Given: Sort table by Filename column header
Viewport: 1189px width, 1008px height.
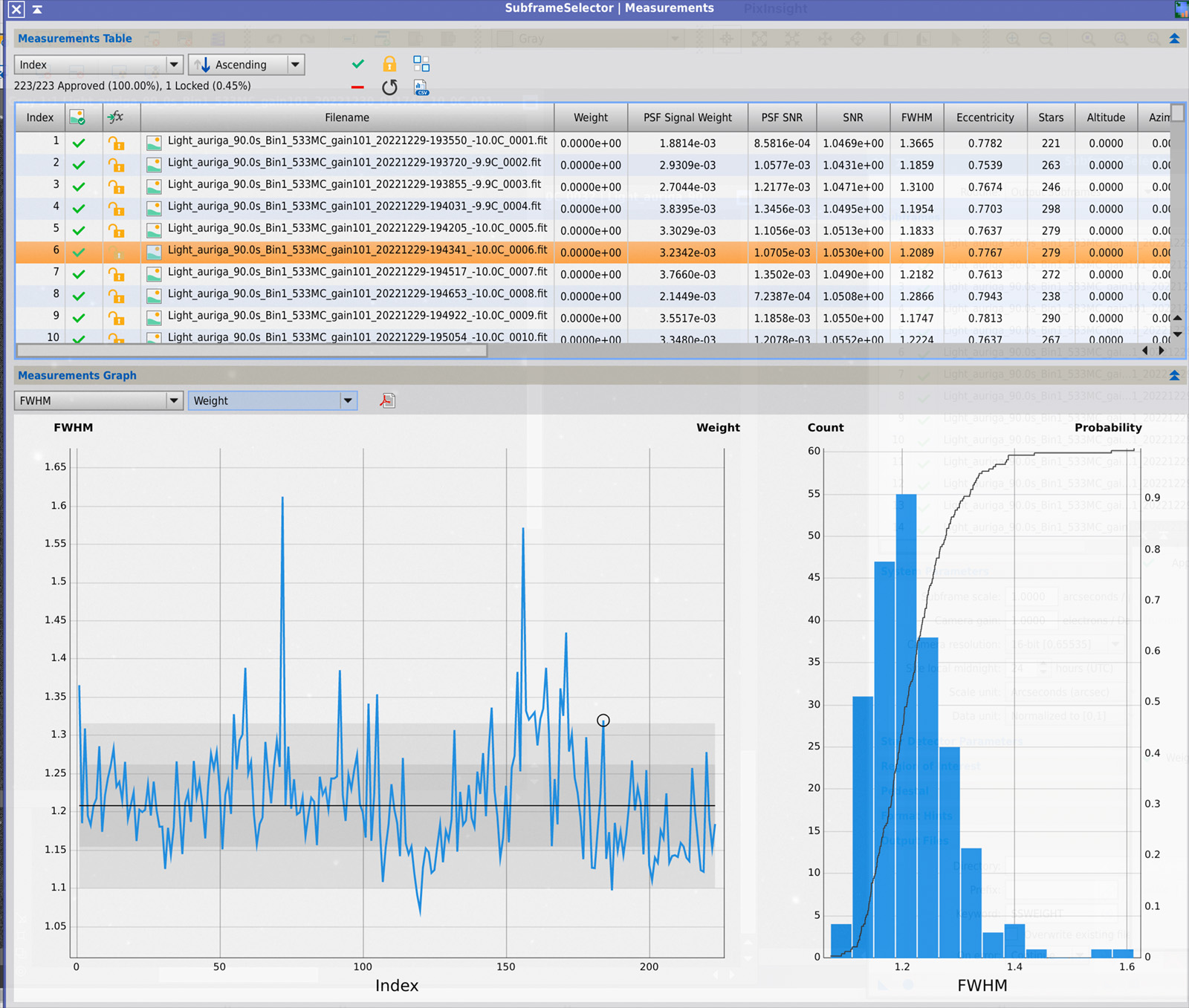Looking at the screenshot, I should point(347,117).
